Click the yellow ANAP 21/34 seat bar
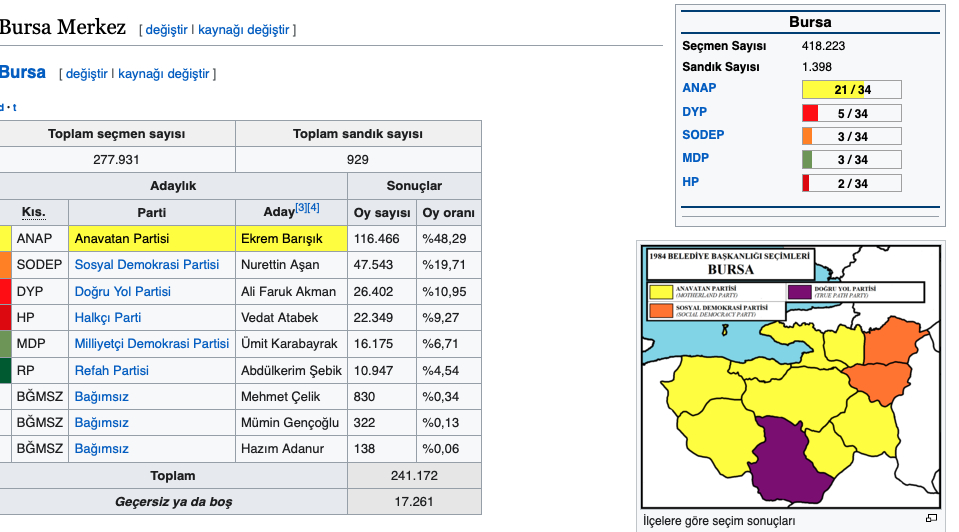Image resolution: width=959 pixels, height=532 pixels. pyautogui.click(x=852, y=90)
